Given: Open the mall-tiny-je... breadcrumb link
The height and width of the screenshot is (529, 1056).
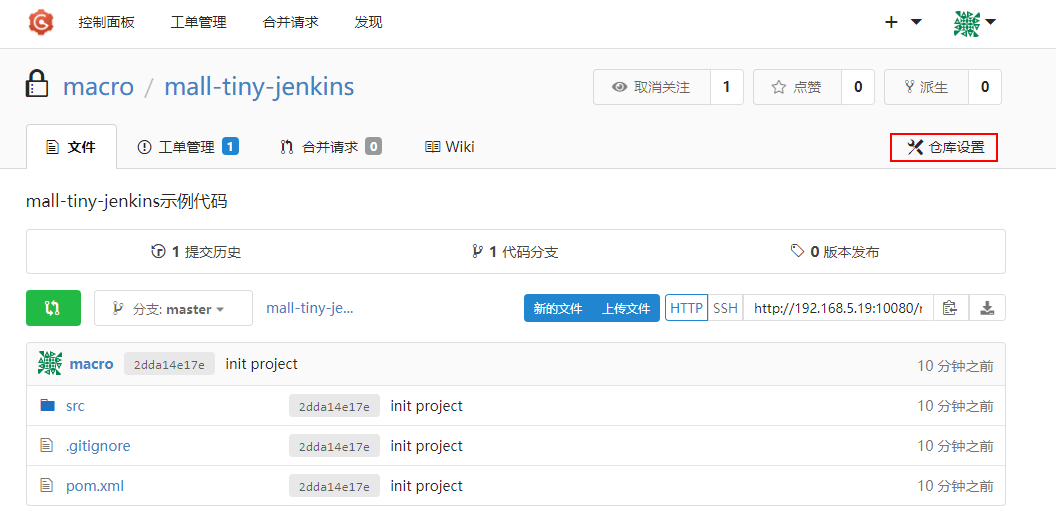Looking at the screenshot, I should 310,308.
